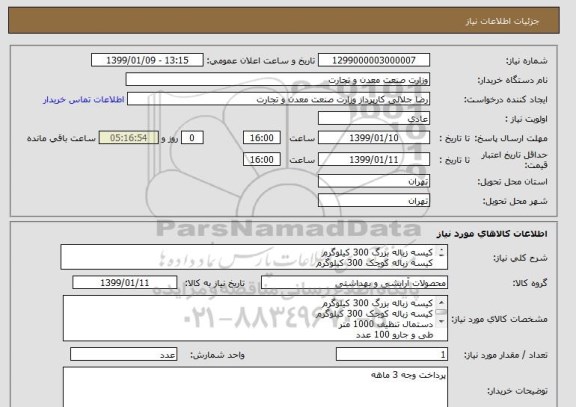Click the goods group field

point(354,283)
